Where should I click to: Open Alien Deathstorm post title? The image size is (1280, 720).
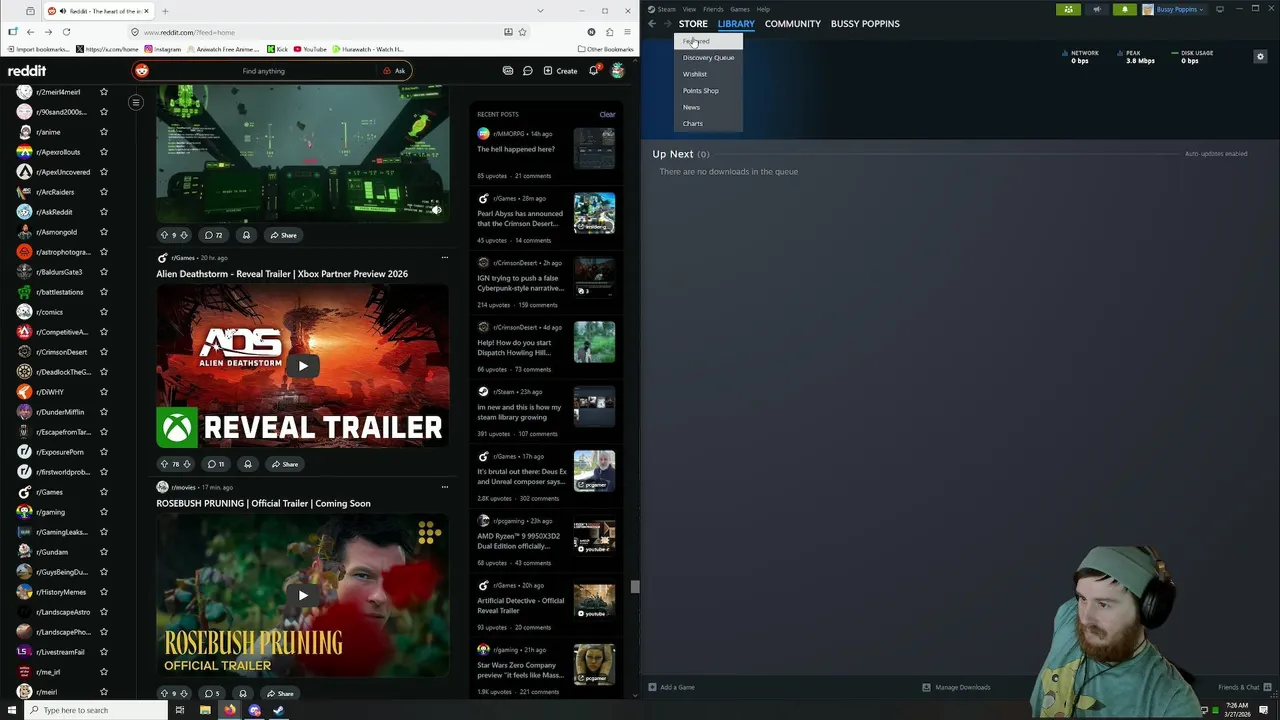click(x=282, y=274)
